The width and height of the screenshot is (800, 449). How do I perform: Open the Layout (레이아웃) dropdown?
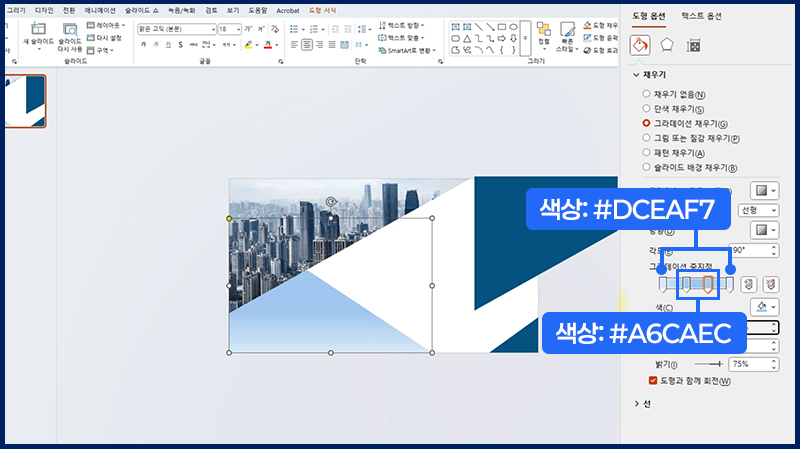point(106,25)
